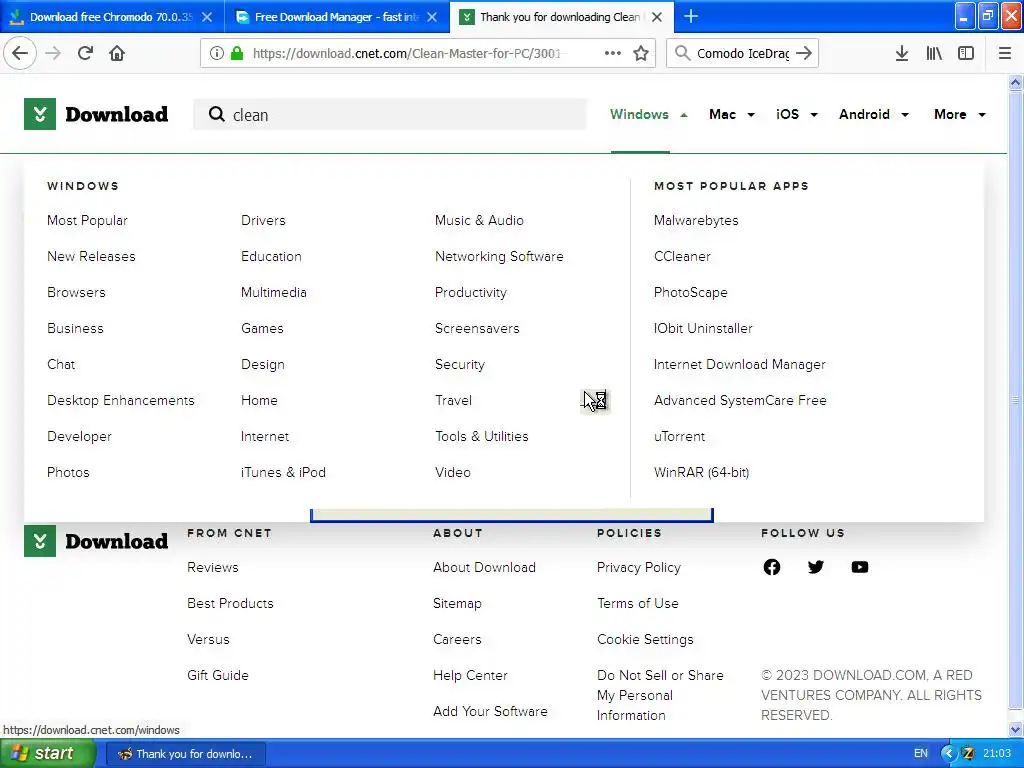Open the library bookshelf icon
The image size is (1024, 768).
click(934, 53)
